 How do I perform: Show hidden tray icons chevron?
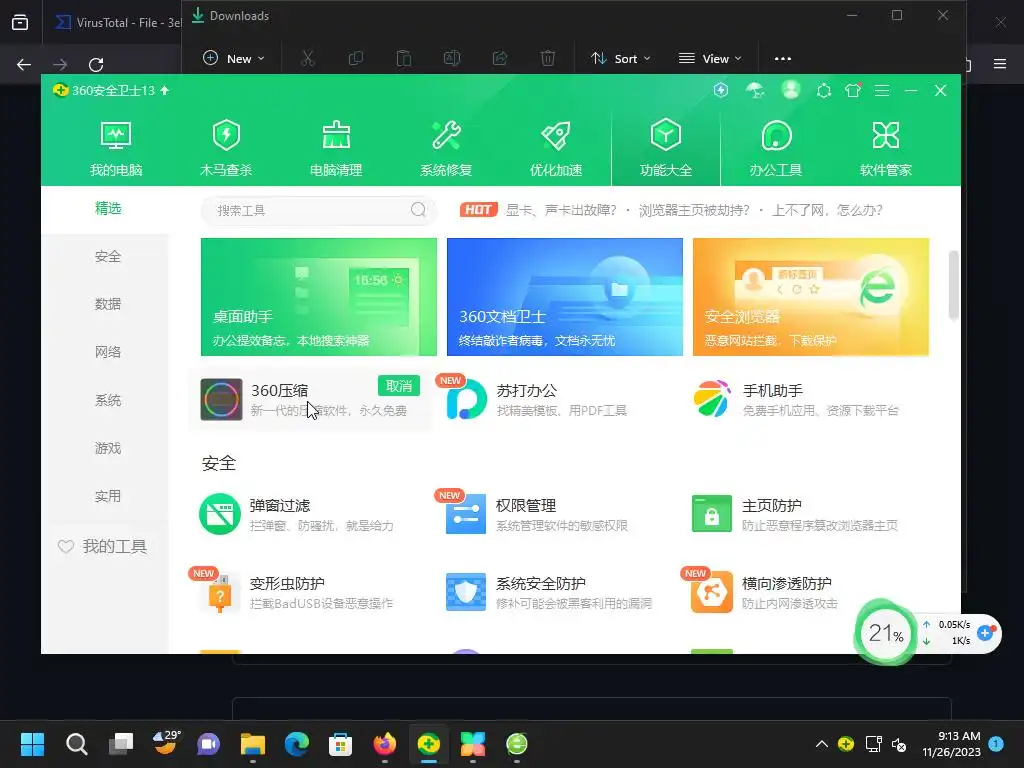tap(822, 744)
